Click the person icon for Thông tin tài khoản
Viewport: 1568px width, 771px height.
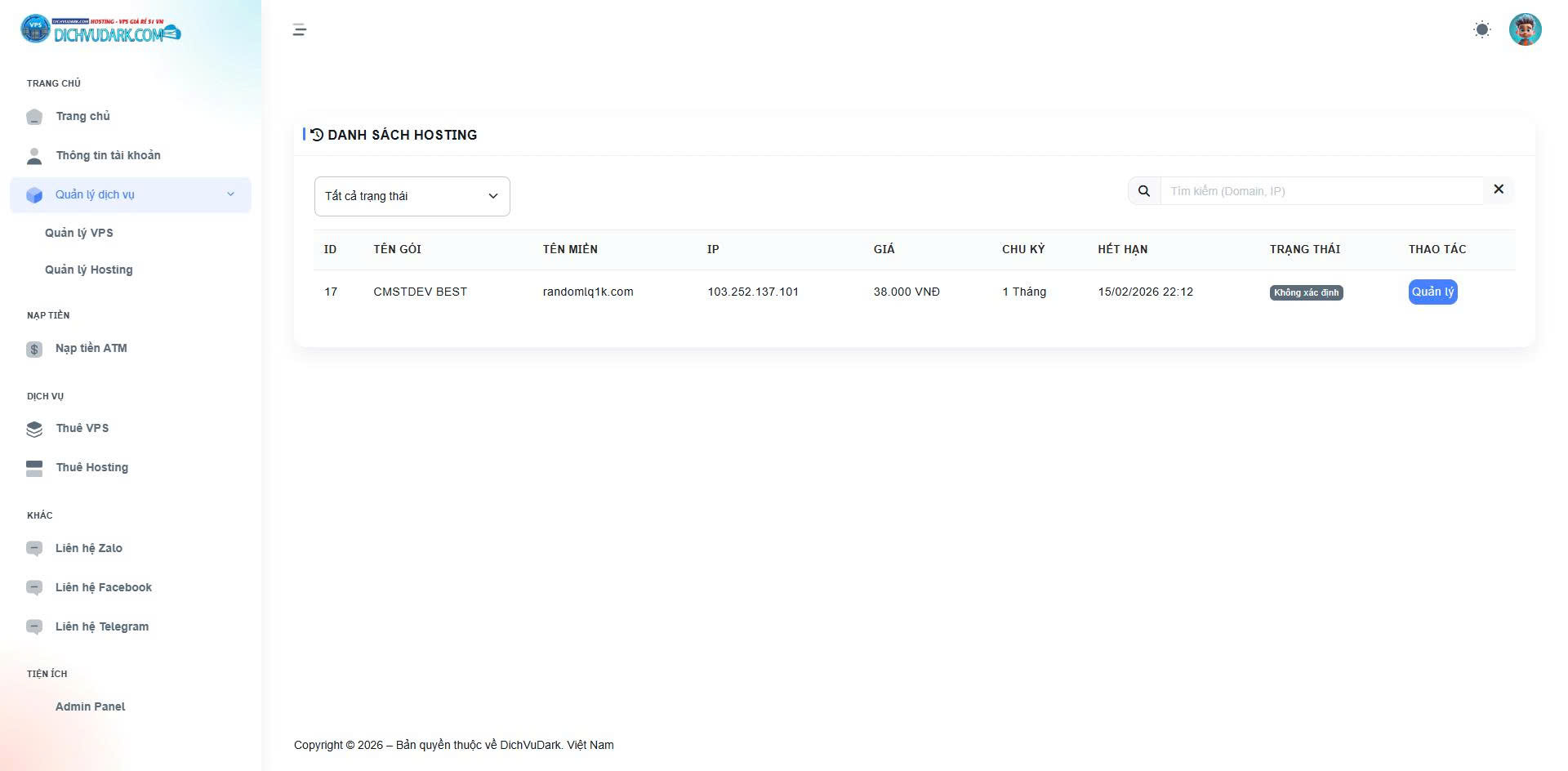point(34,156)
